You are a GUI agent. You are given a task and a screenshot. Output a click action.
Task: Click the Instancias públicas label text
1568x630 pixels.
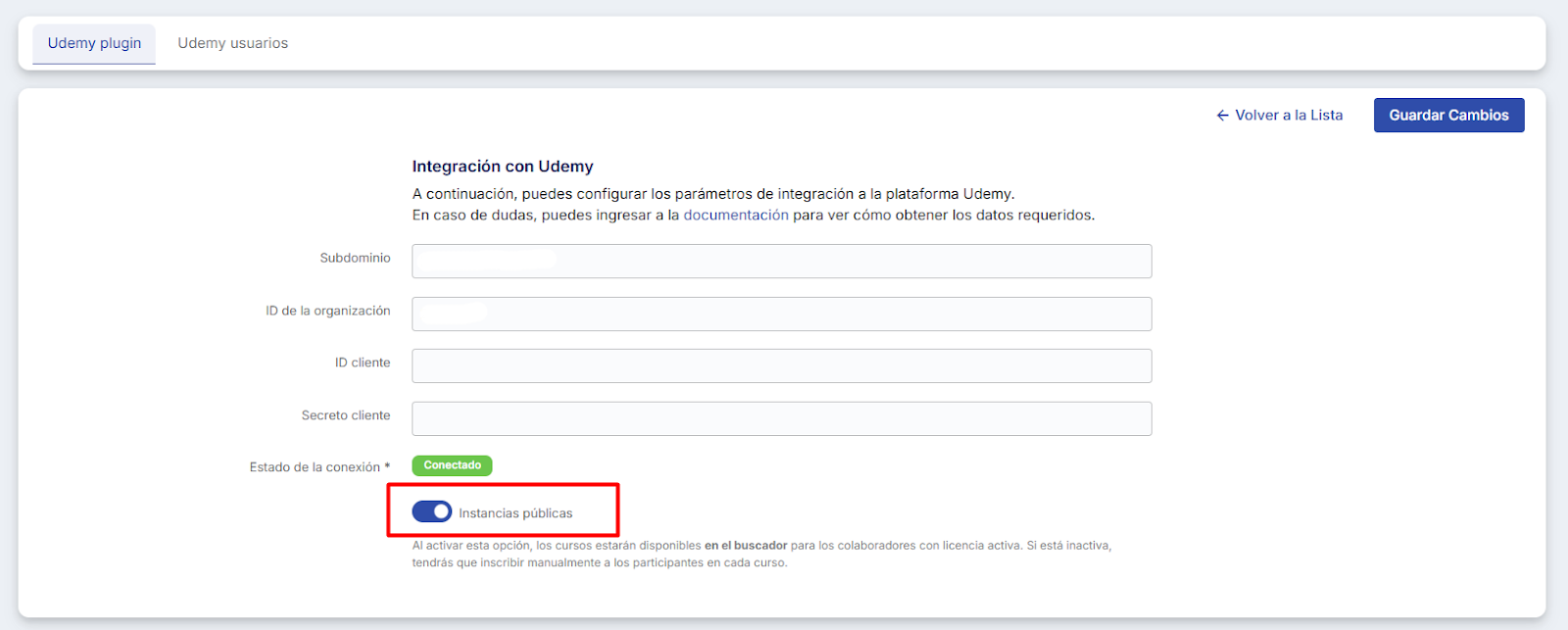tap(515, 513)
